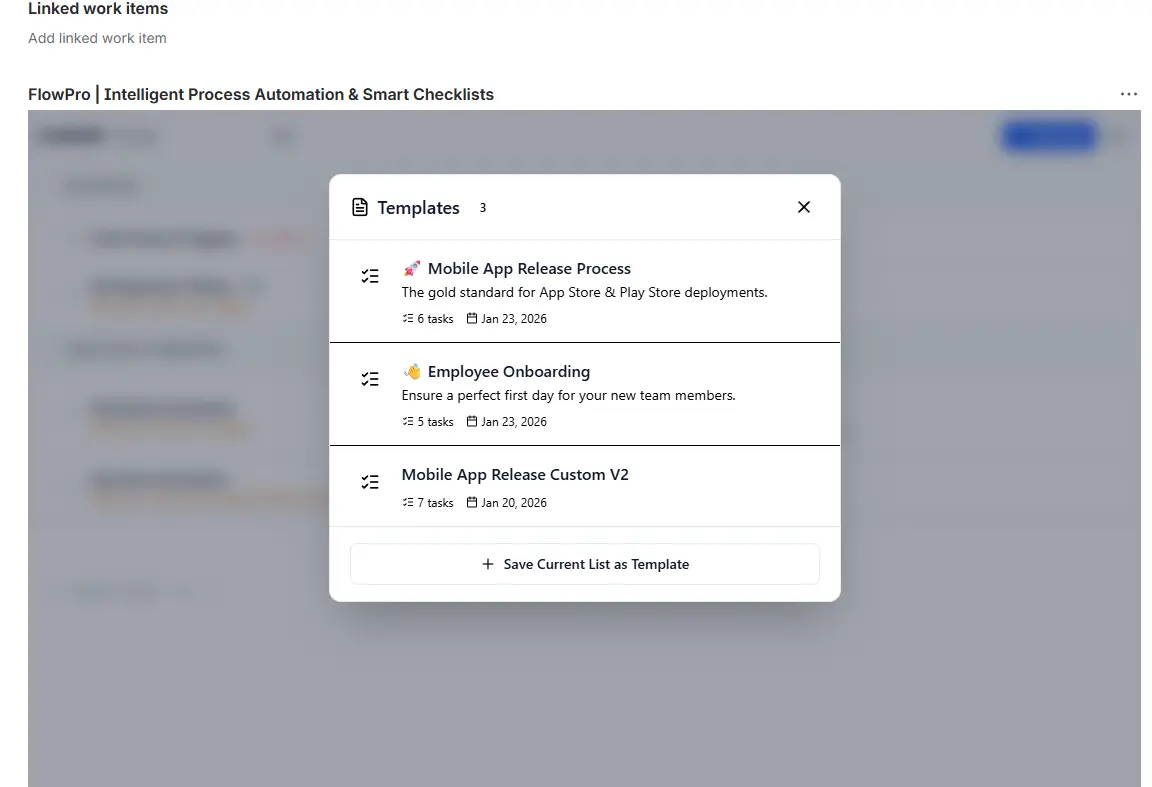Select the Employee Onboarding template
This screenshot has width=1152, height=787.
508,371
